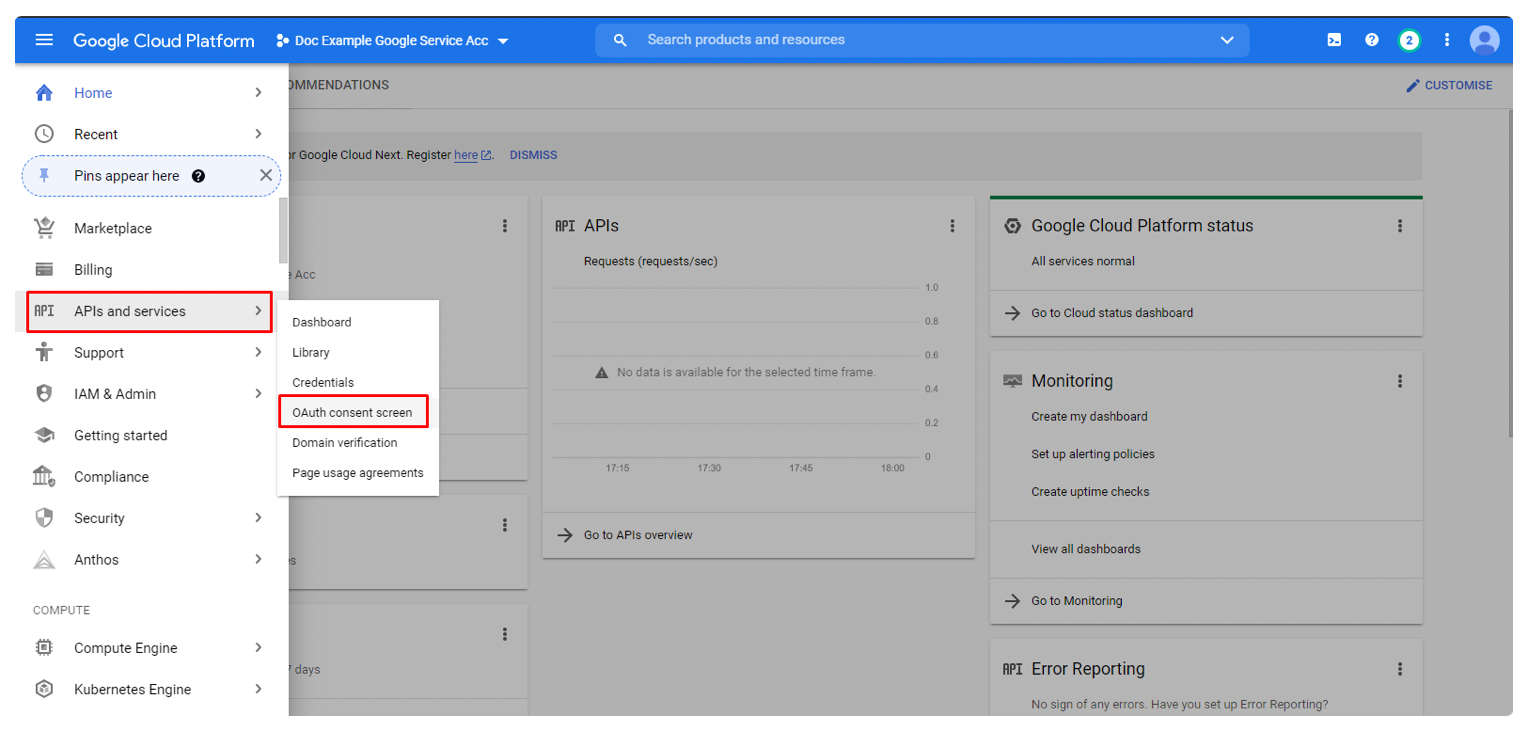Expand the search bar dropdown arrow
This screenshot has height=742, width=1534.
click(1227, 40)
